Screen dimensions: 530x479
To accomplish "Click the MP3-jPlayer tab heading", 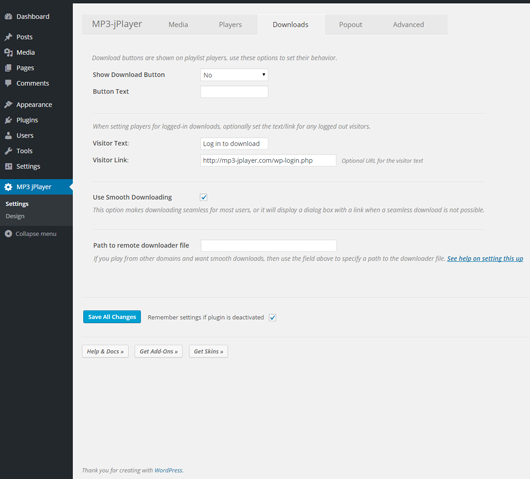I will tap(117, 24).
